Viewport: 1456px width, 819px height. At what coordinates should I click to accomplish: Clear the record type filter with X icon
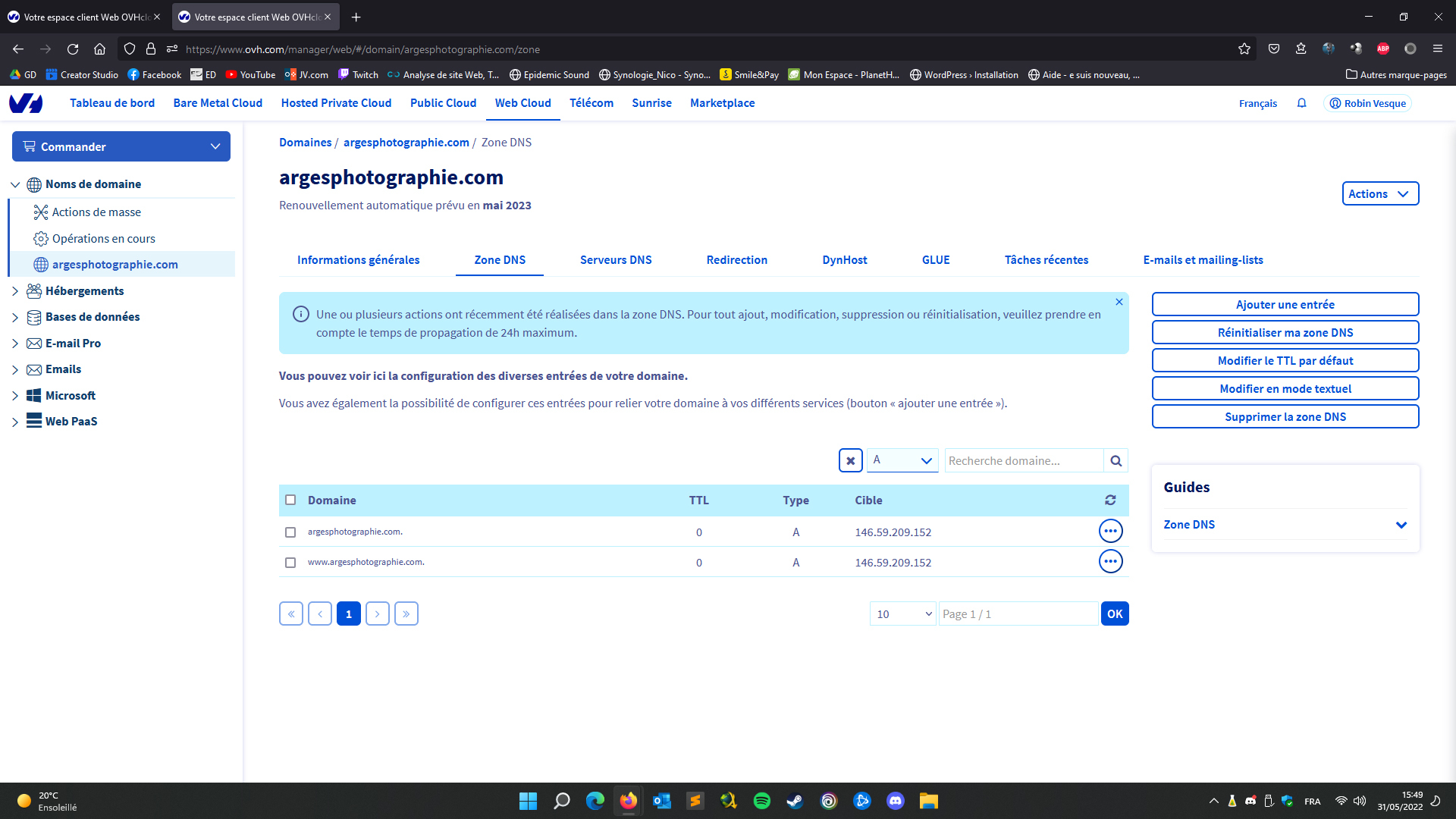click(850, 460)
